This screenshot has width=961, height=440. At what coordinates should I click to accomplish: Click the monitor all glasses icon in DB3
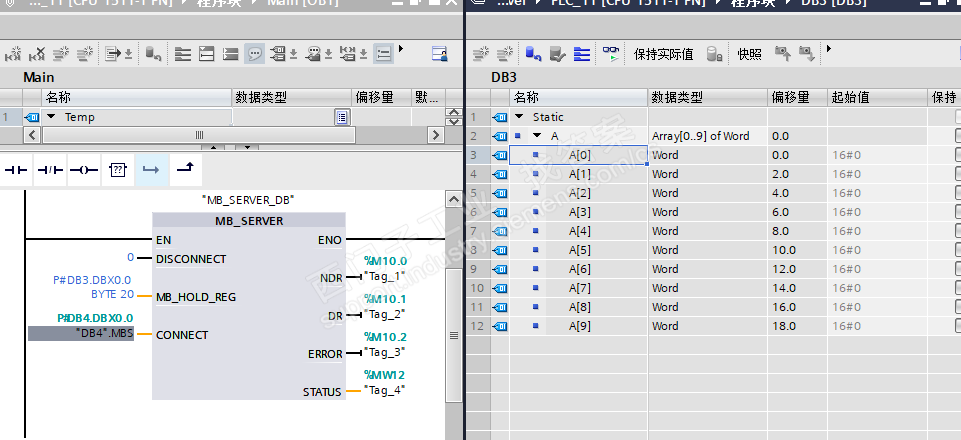coord(610,54)
